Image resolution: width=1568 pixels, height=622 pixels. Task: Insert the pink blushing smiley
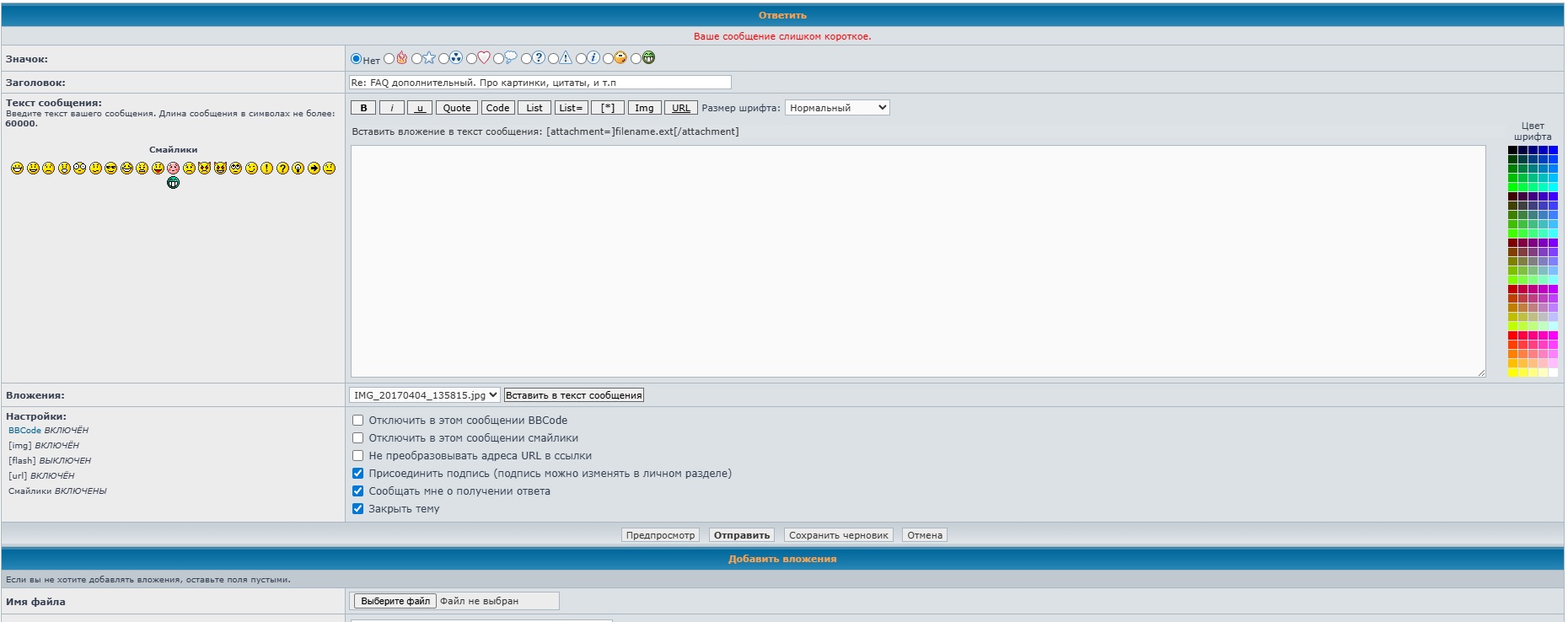coord(173,169)
